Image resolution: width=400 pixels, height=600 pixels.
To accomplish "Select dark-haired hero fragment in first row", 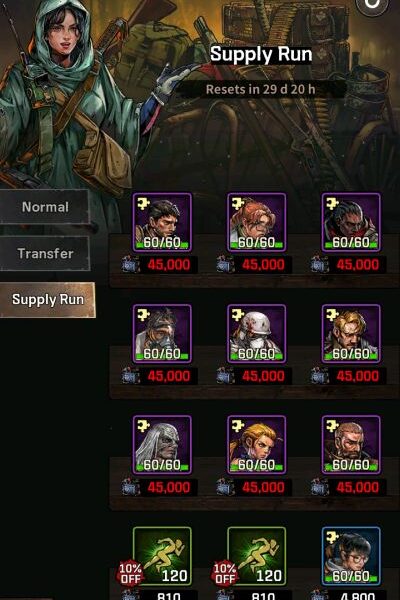I will 162,222.
